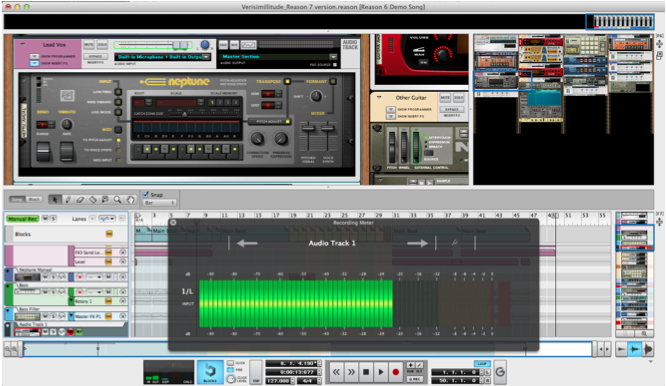The width and height of the screenshot is (666, 386).
Task: Select the arrow selection tool
Action: [x=54, y=199]
